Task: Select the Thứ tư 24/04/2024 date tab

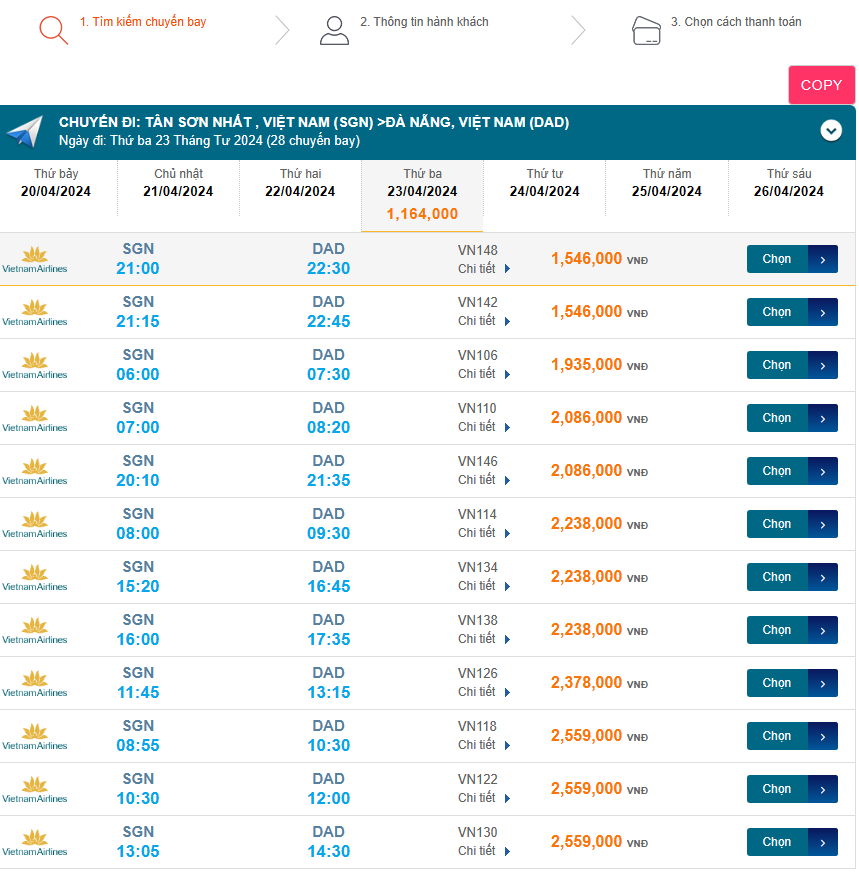Action: pos(544,183)
